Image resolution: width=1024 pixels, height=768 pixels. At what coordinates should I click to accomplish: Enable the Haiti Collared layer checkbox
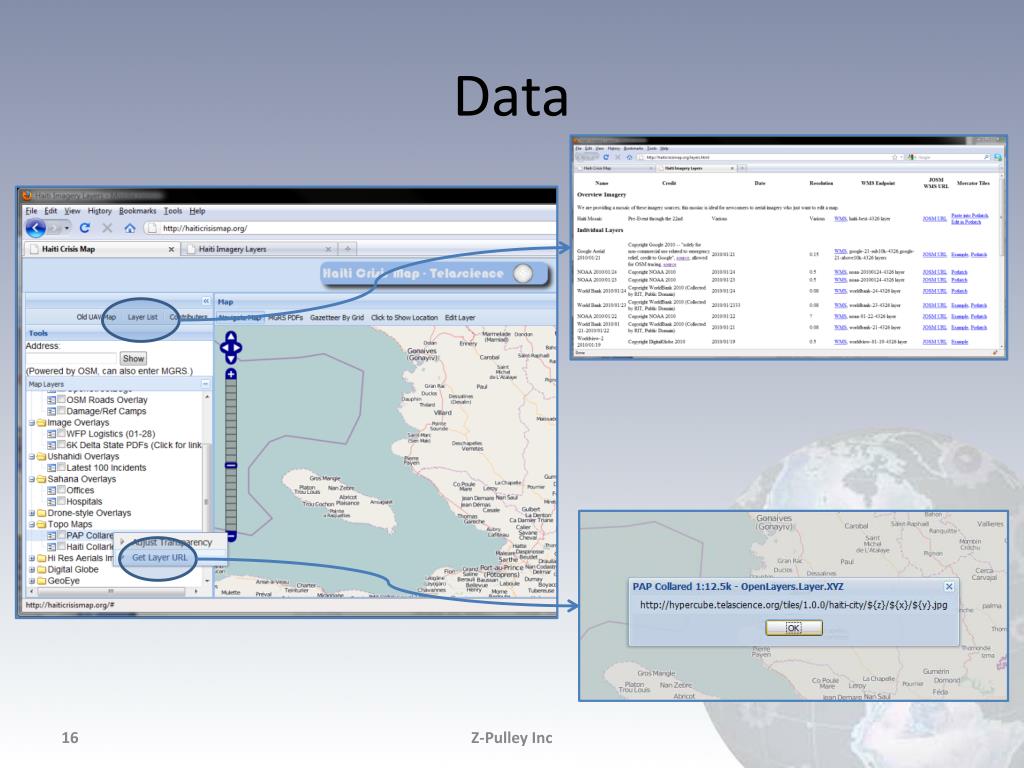(x=61, y=546)
